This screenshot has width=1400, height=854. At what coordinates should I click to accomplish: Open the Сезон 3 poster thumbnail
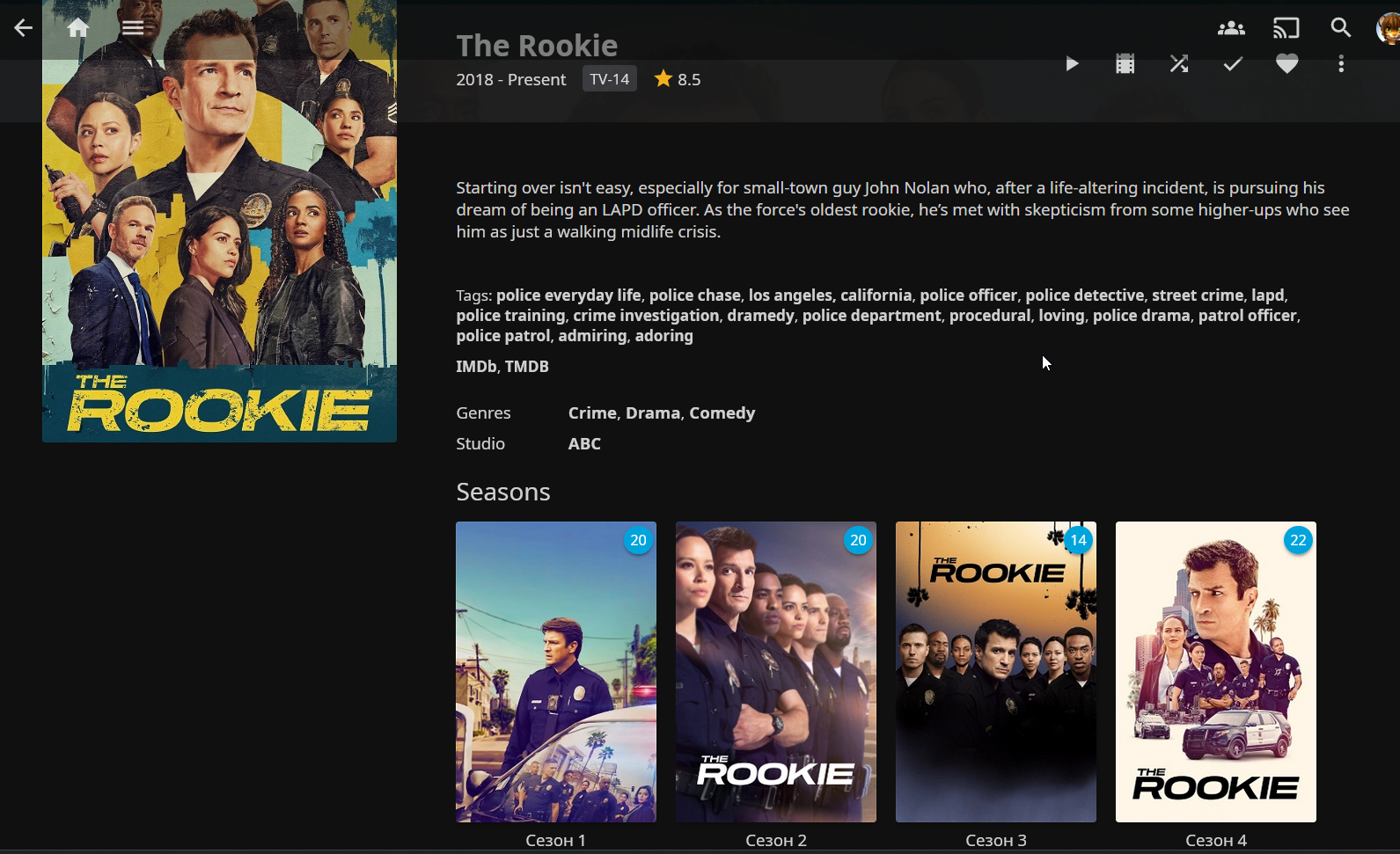(996, 672)
